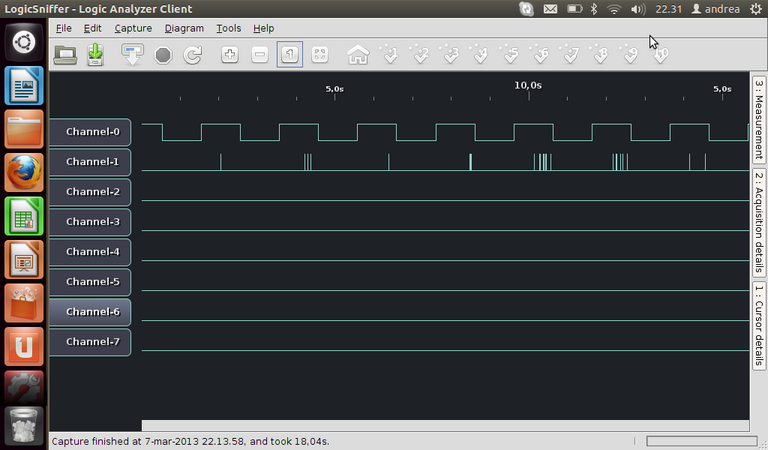Image resolution: width=768 pixels, height=450 pixels.
Task: Click the progress bar in status bar
Action: point(700,440)
